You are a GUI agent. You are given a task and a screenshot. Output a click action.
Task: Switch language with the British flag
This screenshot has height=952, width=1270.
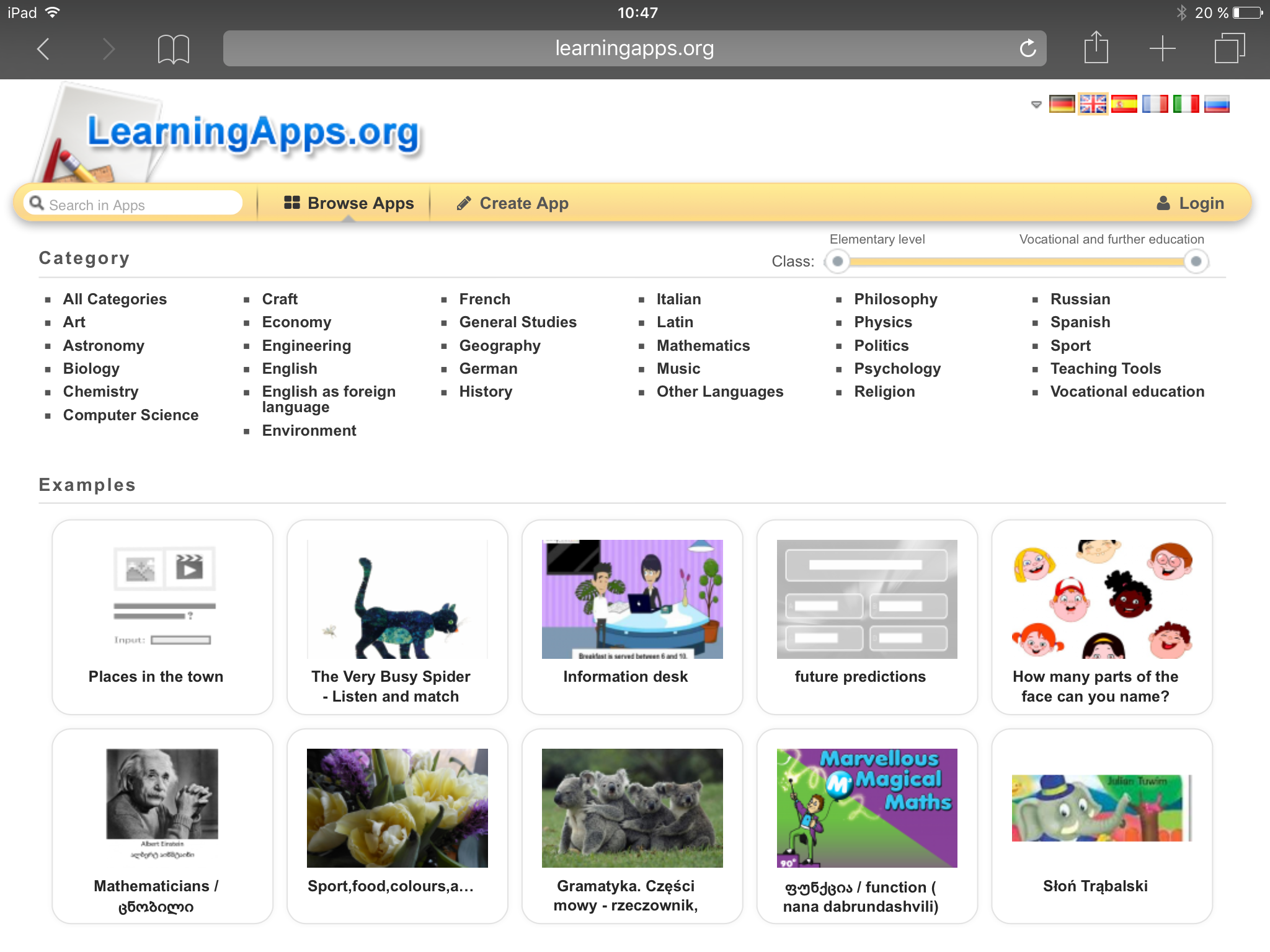(1093, 104)
